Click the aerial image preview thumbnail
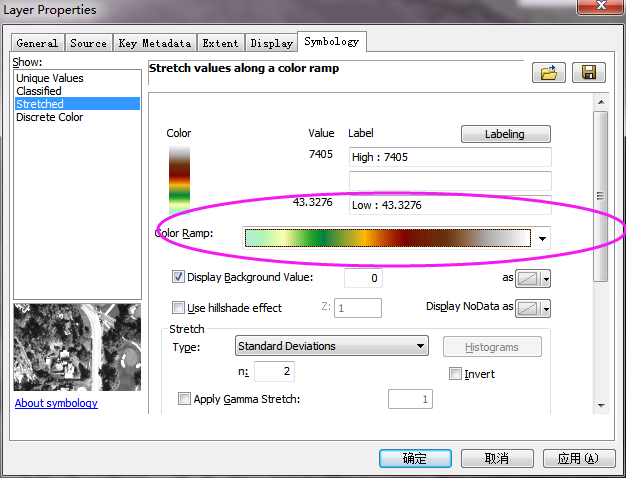 [x=77, y=347]
